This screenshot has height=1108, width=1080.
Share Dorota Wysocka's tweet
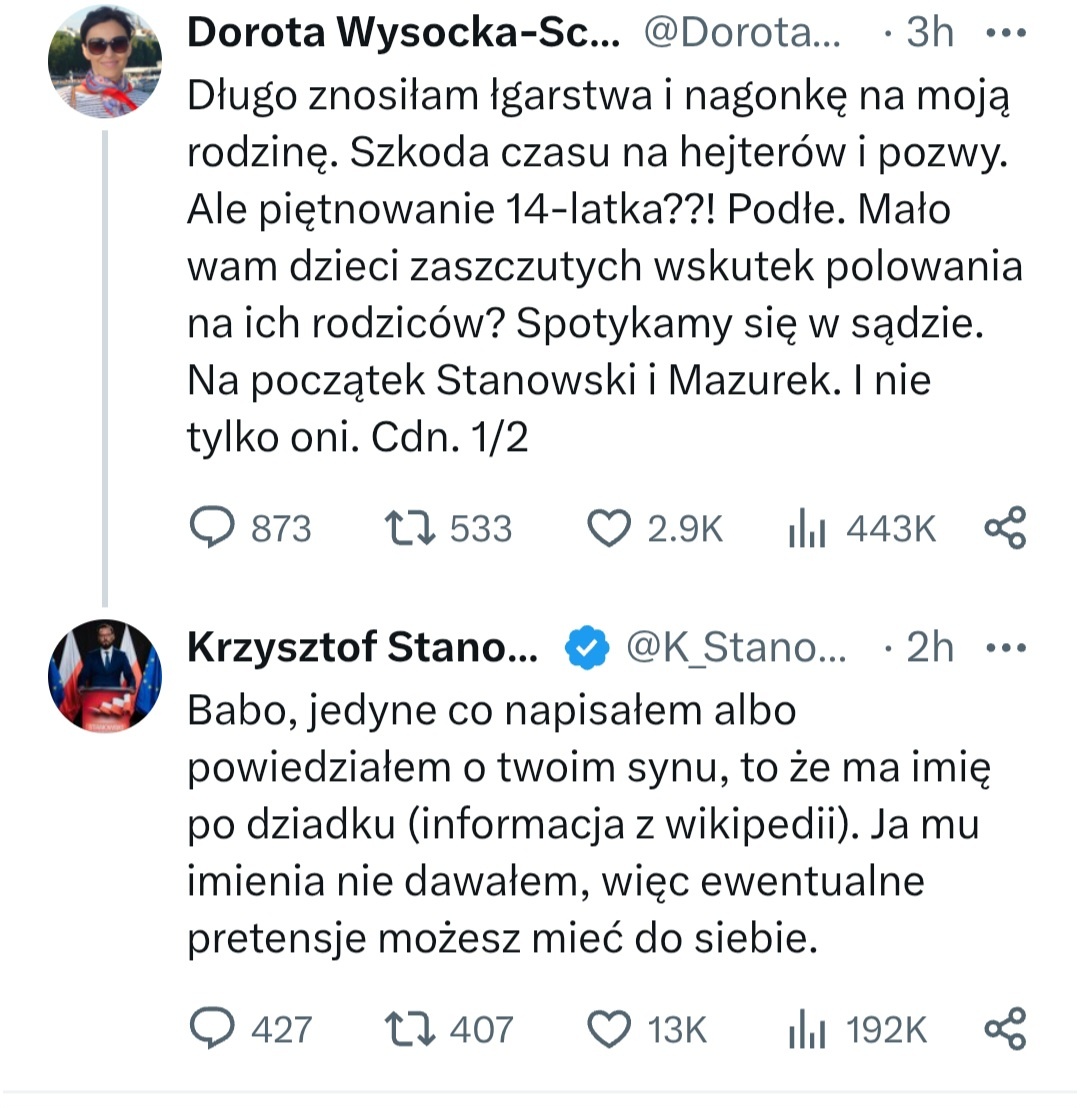point(1005,529)
